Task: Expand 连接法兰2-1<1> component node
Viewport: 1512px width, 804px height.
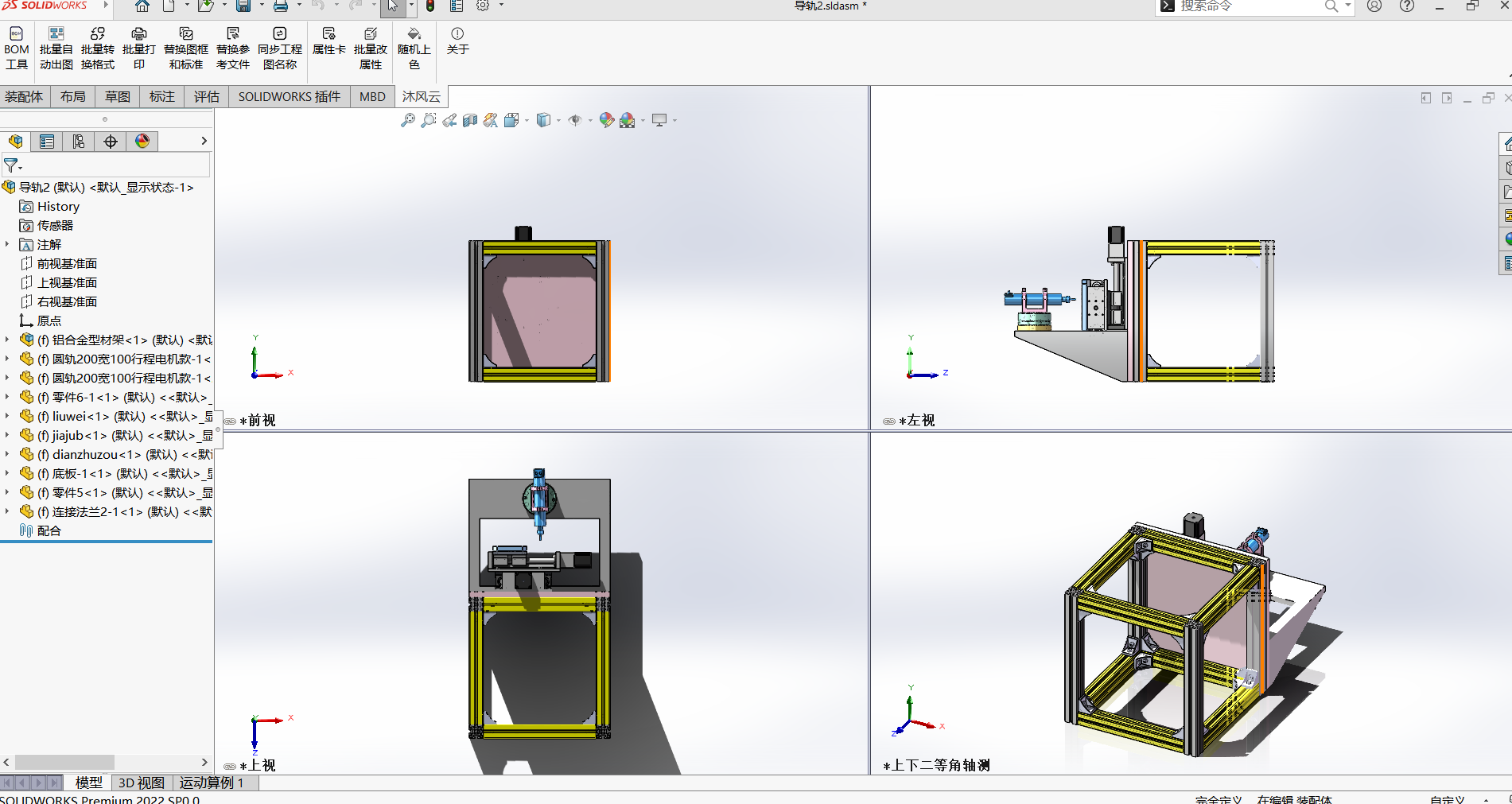Action: point(7,511)
